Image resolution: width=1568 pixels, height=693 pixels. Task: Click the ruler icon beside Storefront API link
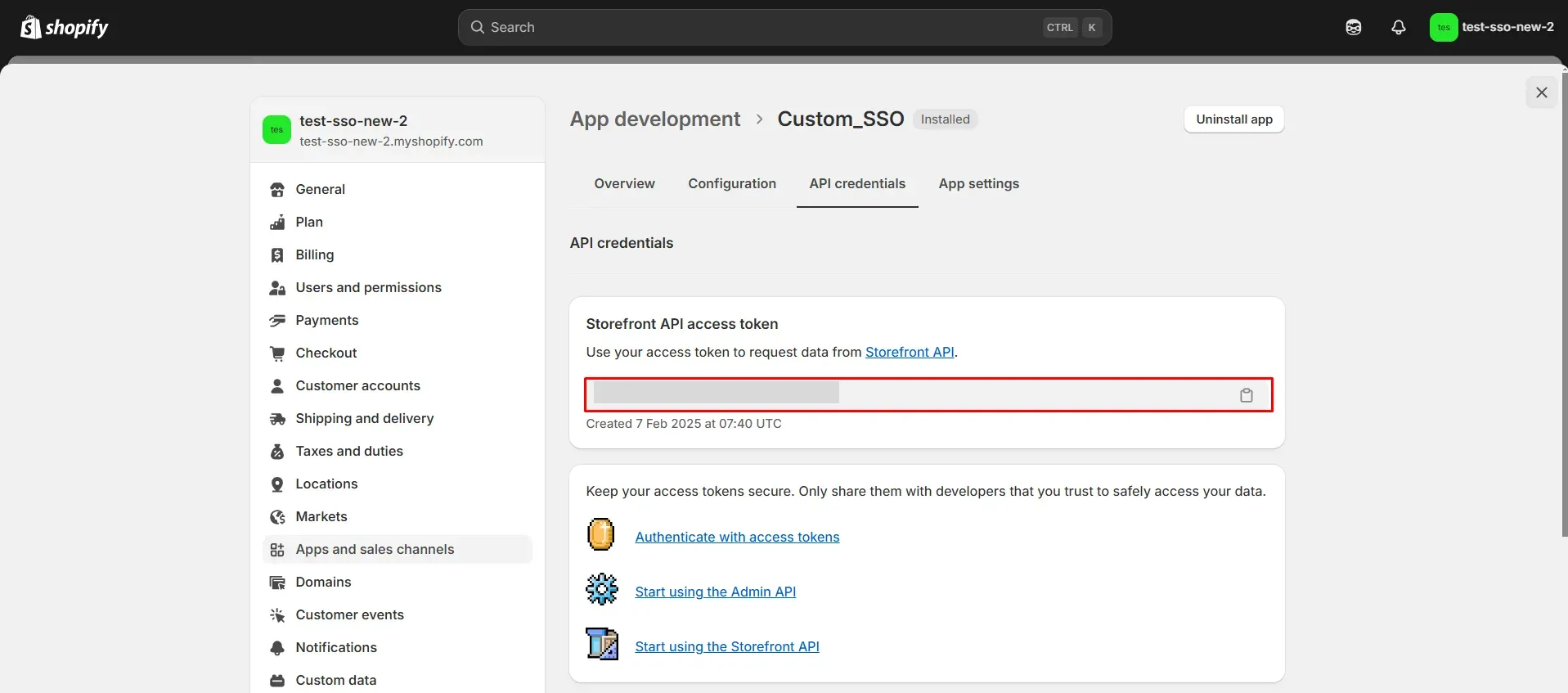[602, 644]
